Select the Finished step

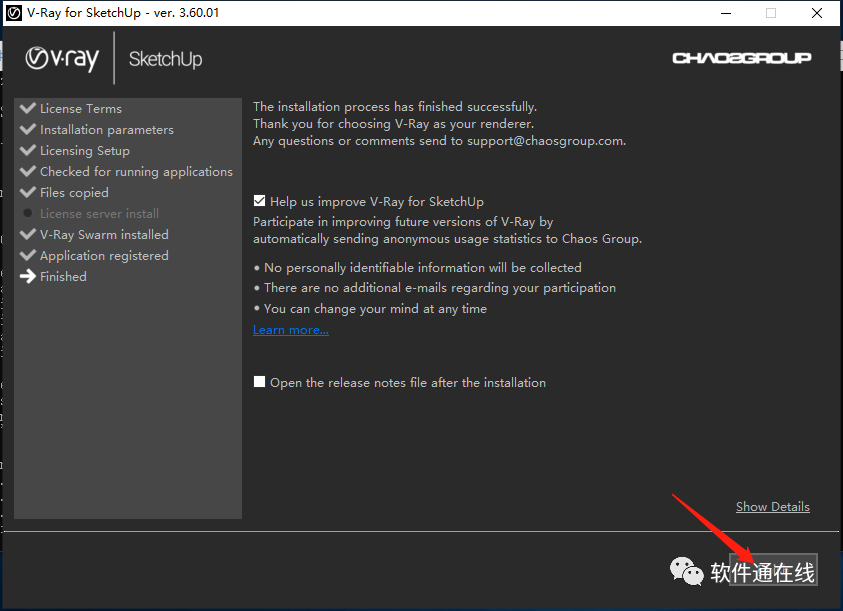point(63,276)
